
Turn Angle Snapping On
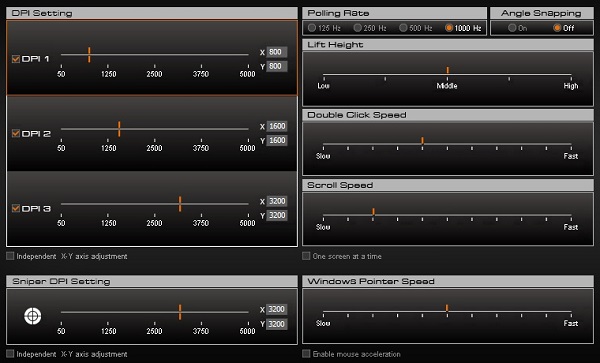pyautogui.click(x=512, y=28)
